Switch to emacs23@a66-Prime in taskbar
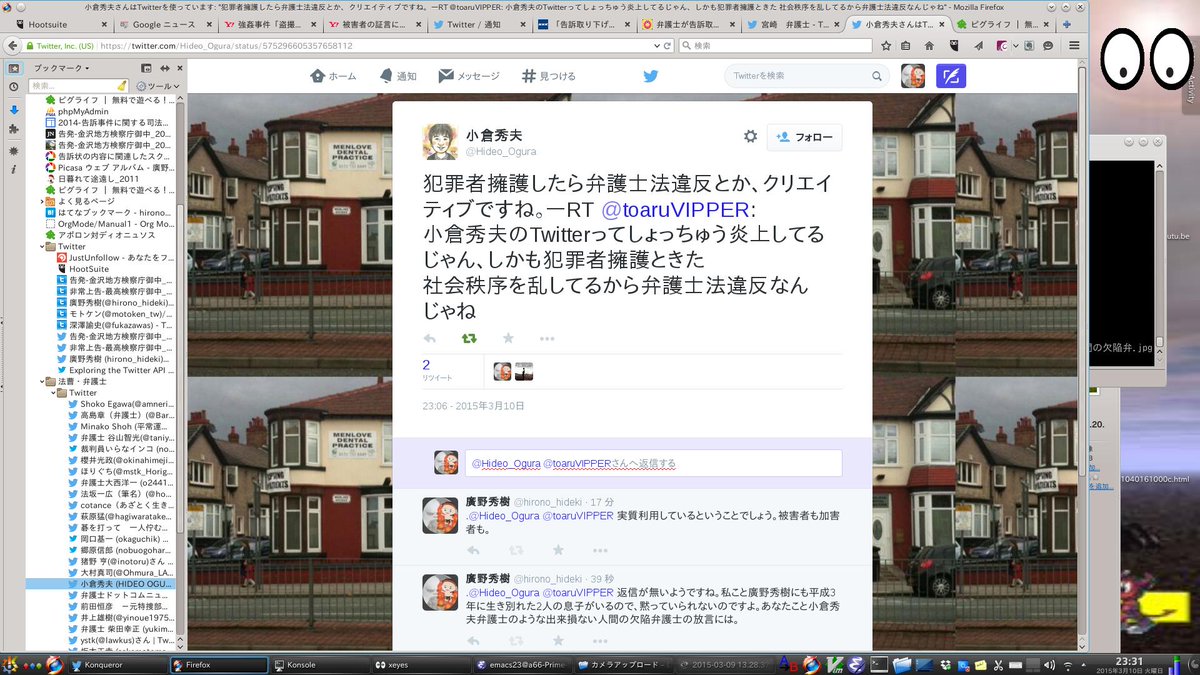The height and width of the screenshot is (675, 1200). [x=523, y=664]
